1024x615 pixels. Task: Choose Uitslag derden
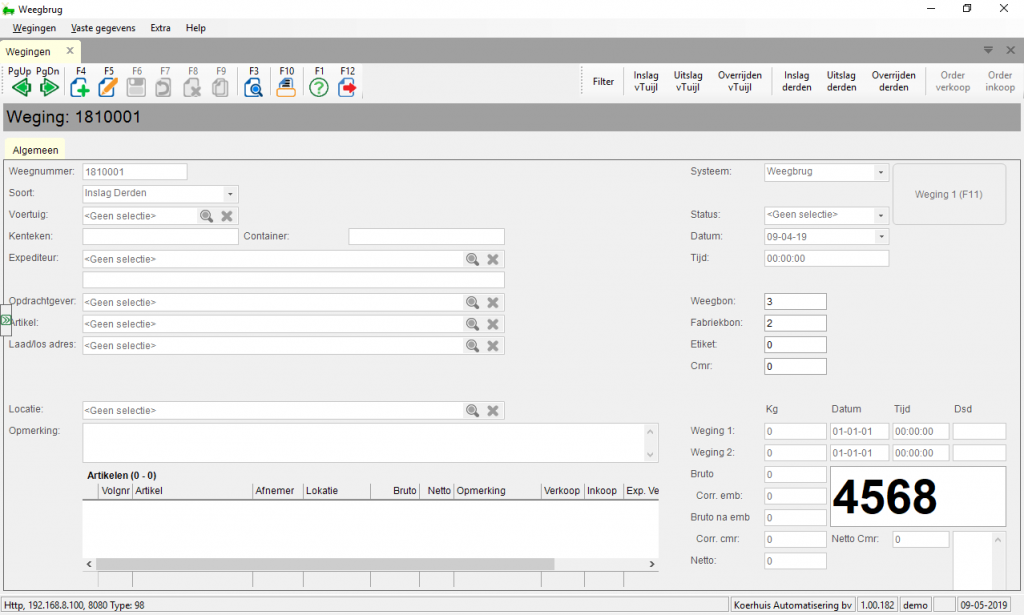tap(841, 82)
